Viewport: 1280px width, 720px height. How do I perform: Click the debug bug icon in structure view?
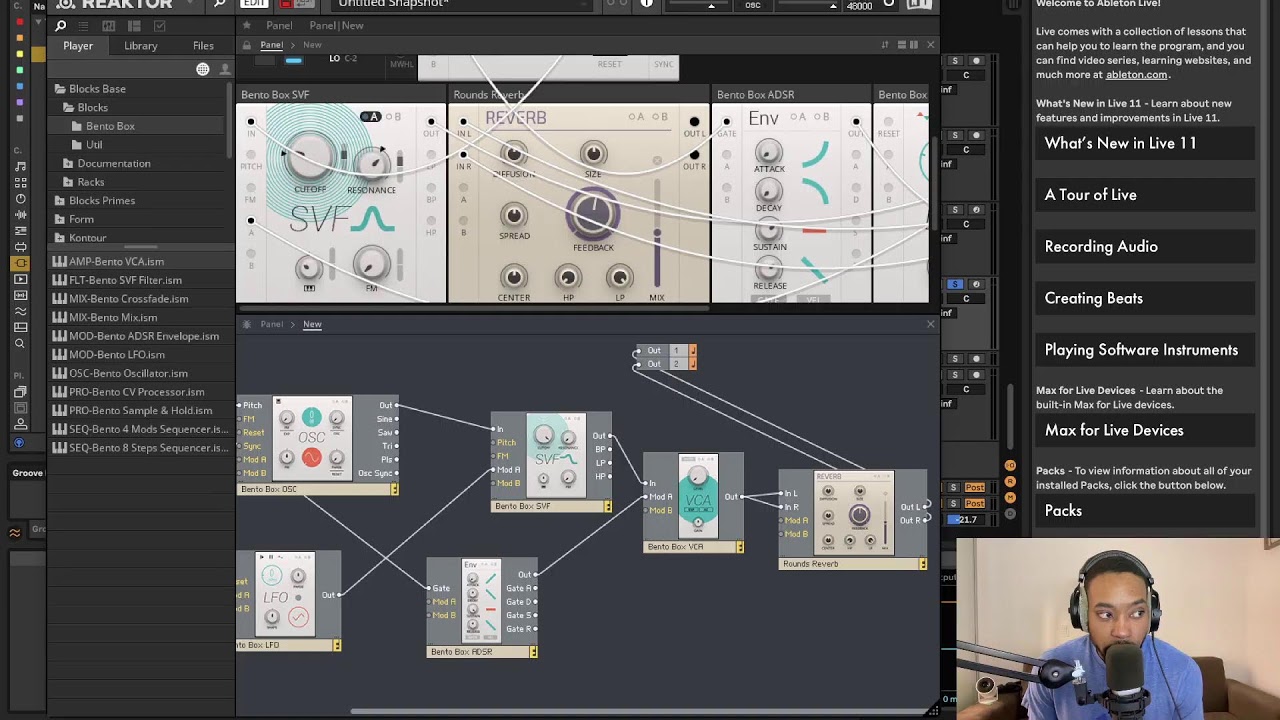tap(247, 324)
